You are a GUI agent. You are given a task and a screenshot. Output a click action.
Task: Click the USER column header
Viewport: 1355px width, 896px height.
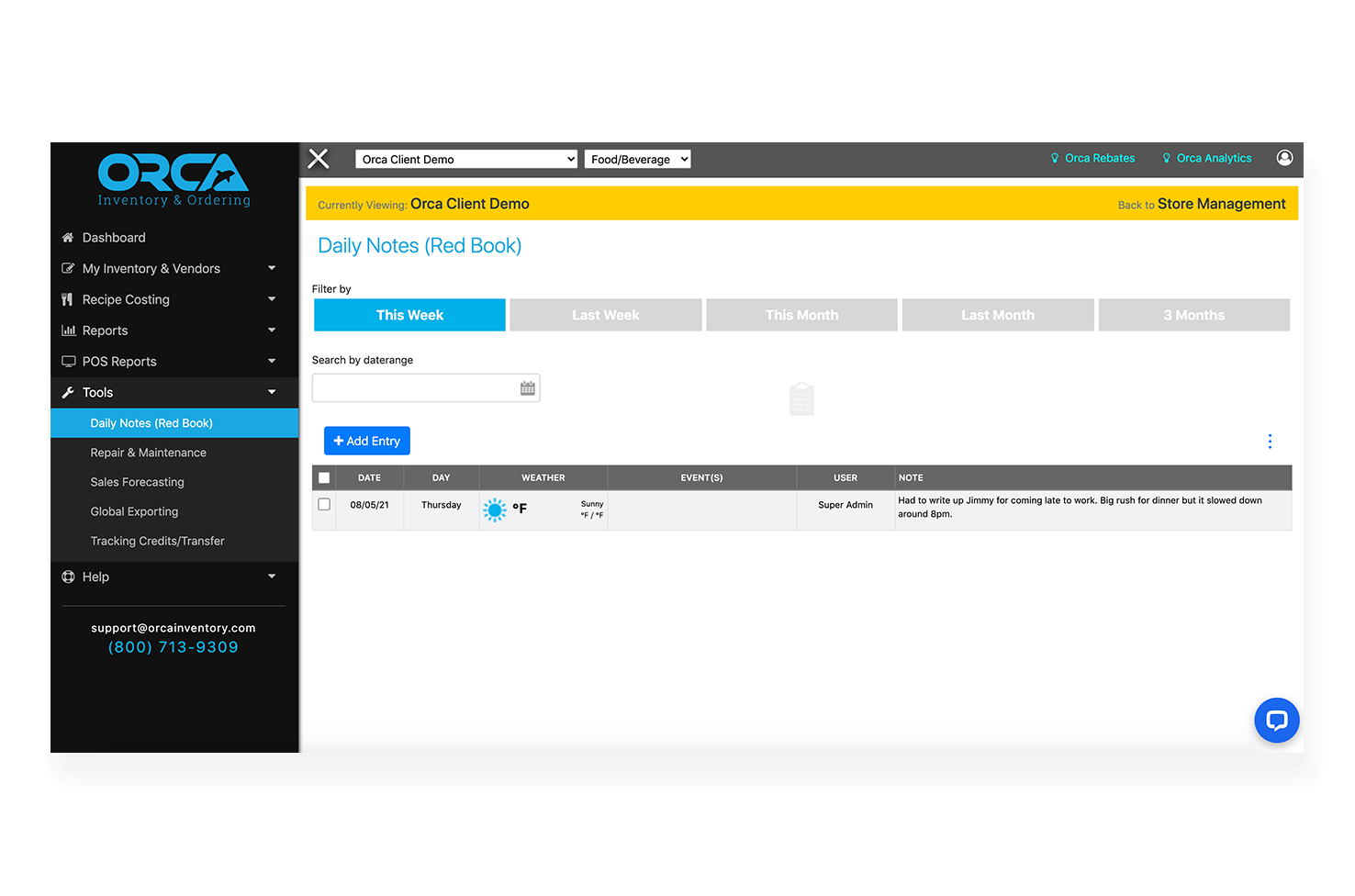(845, 477)
